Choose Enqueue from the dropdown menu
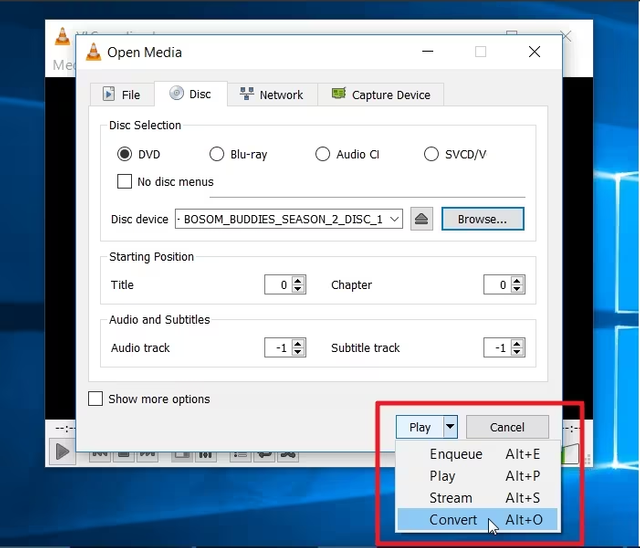Screen dimensions: 640x548 click(478, 454)
